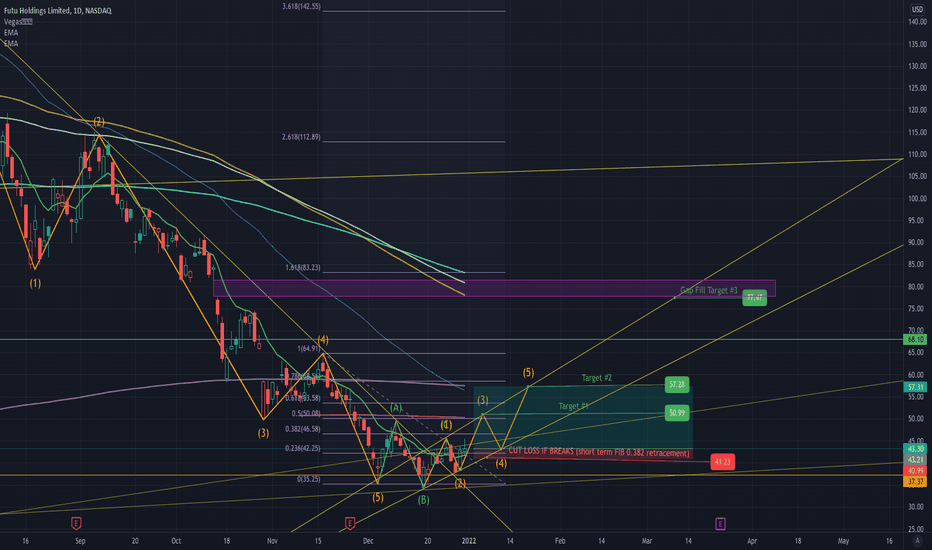Click Fib level label 1(64.91)

tap(308, 349)
